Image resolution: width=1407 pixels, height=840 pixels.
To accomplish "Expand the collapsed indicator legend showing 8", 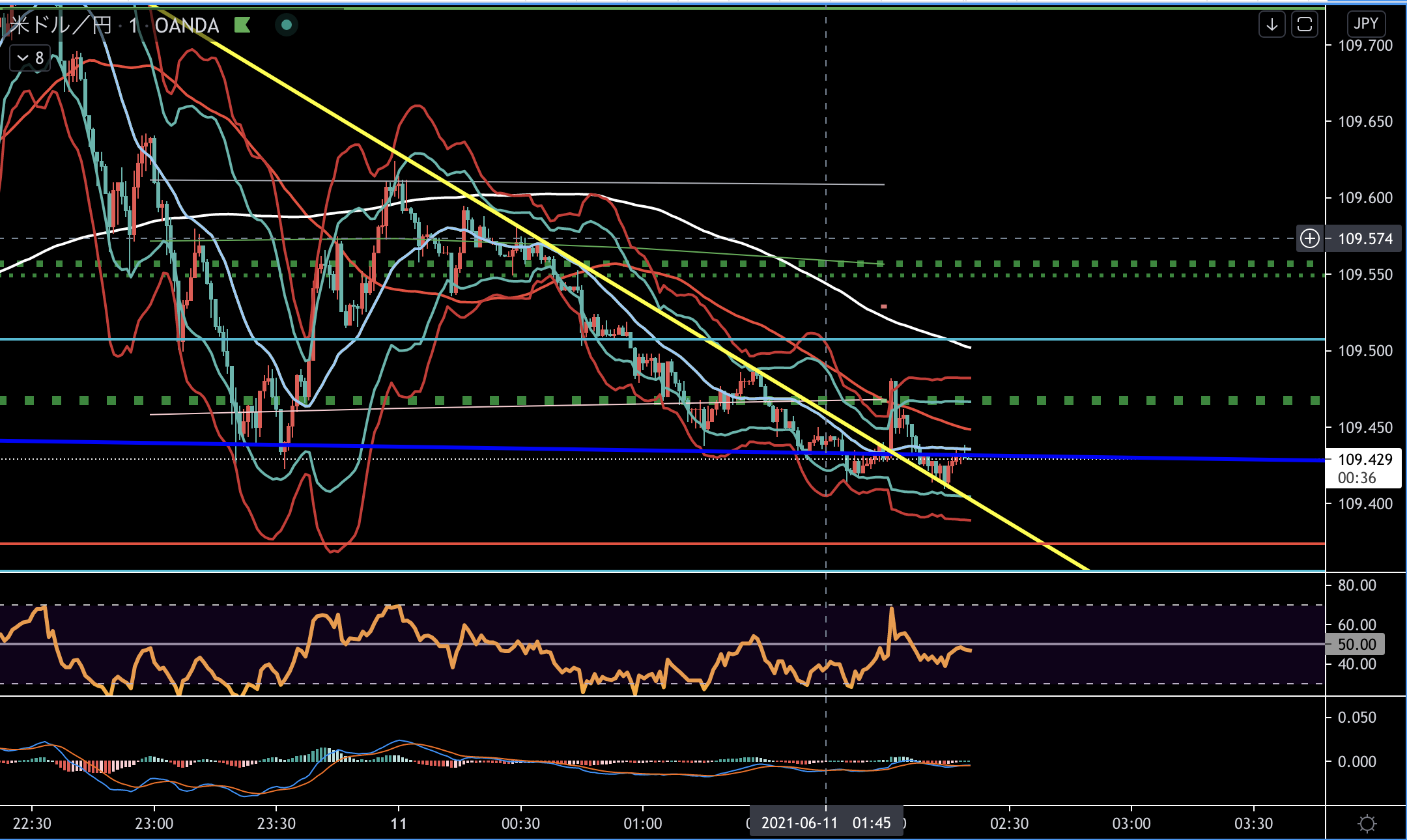I will click(30, 58).
